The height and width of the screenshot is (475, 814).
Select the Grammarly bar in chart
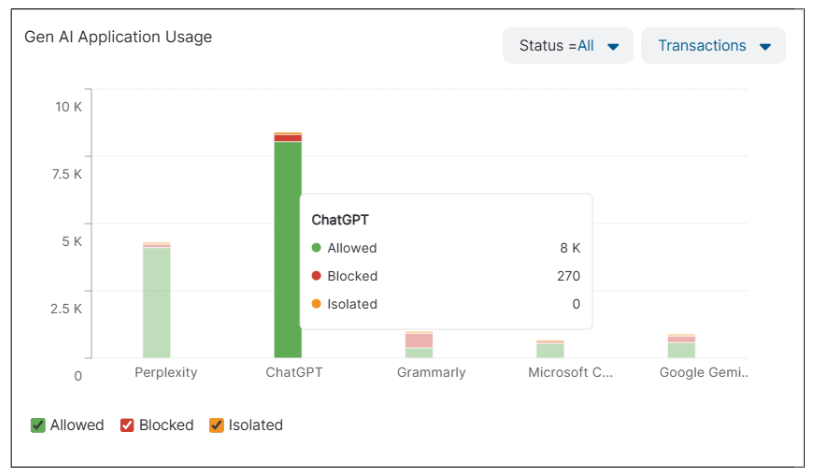click(x=419, y=345)
